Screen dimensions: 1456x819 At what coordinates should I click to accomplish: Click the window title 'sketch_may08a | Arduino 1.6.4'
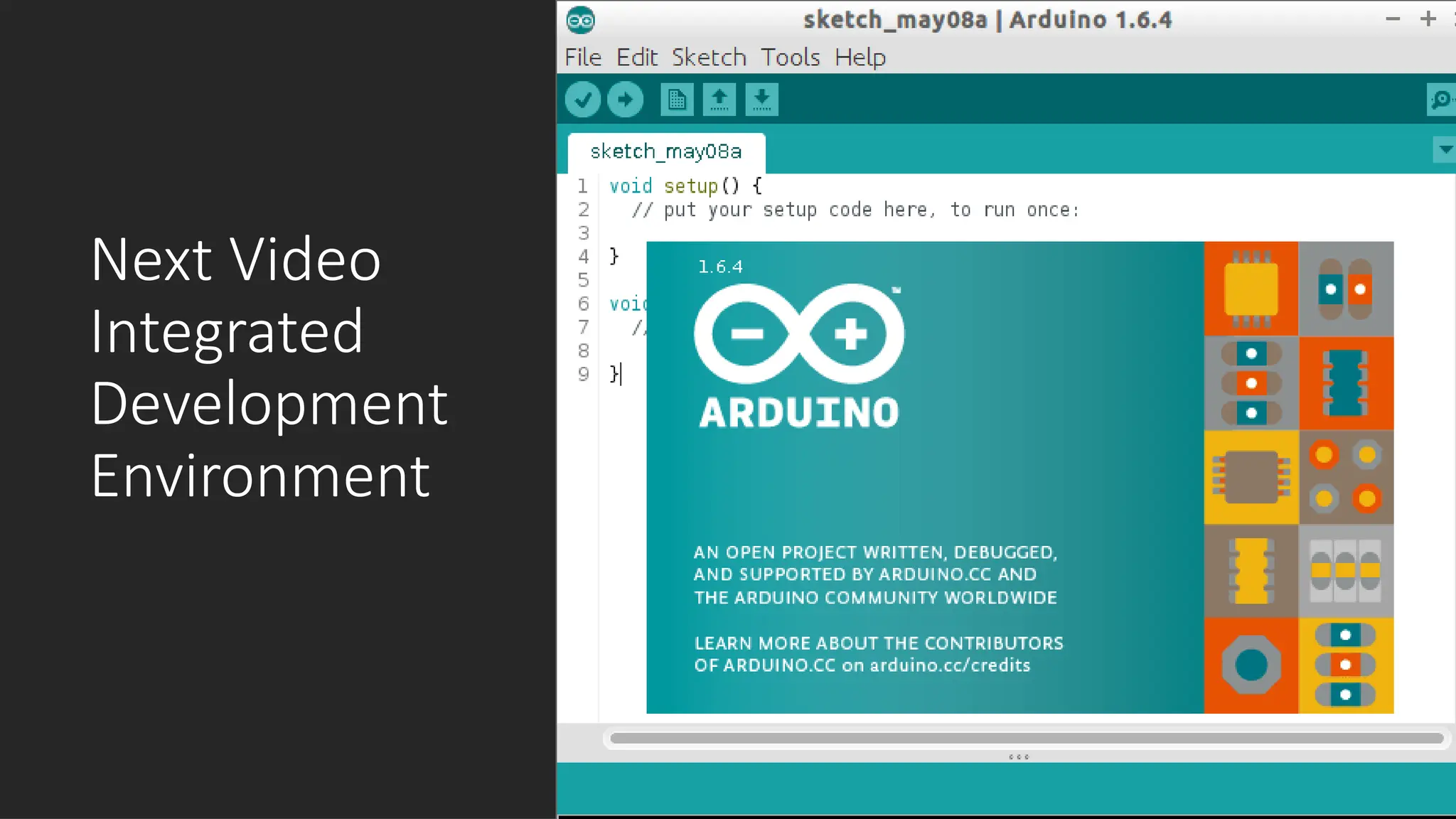click(987, 20)
